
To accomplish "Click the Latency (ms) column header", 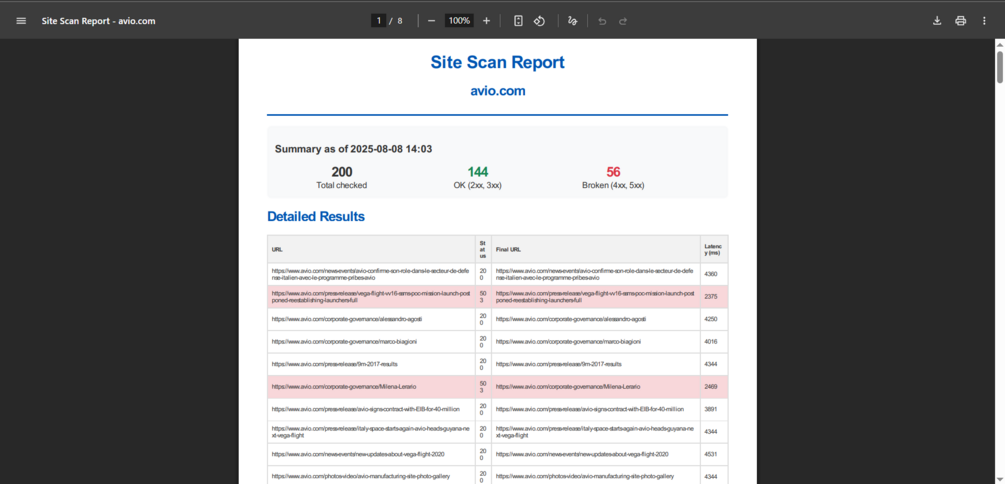I will click(x=713, y=249).
